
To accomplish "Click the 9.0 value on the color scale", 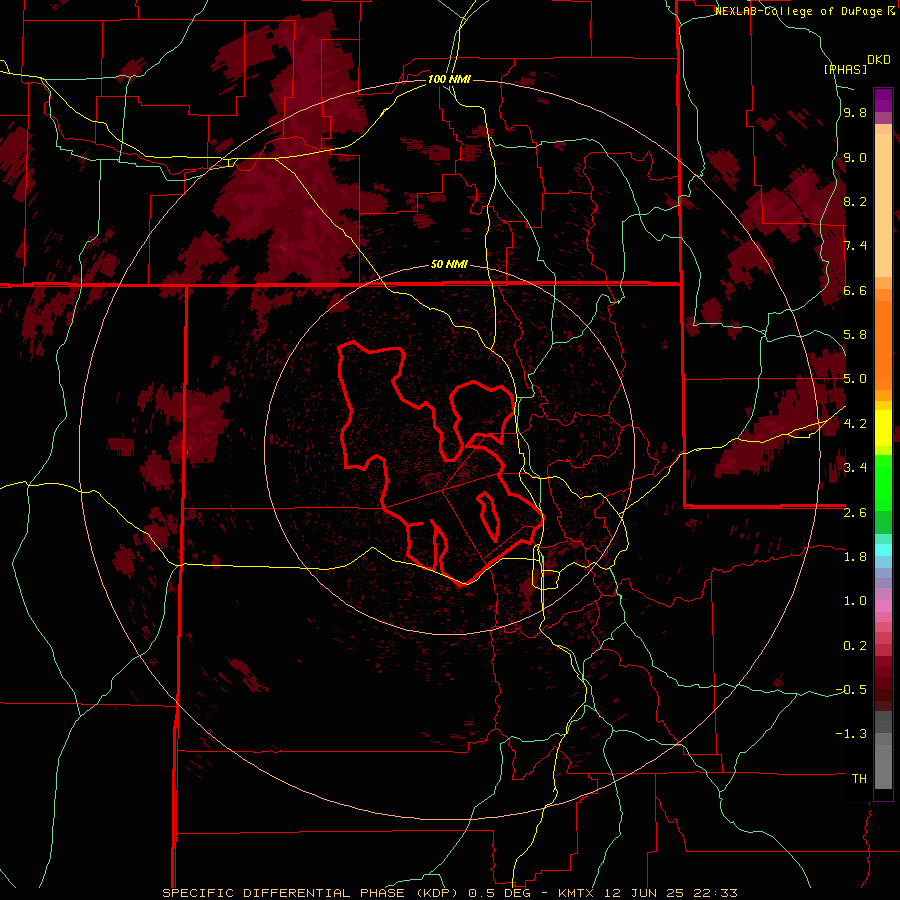I will click(x=855, y=157).
